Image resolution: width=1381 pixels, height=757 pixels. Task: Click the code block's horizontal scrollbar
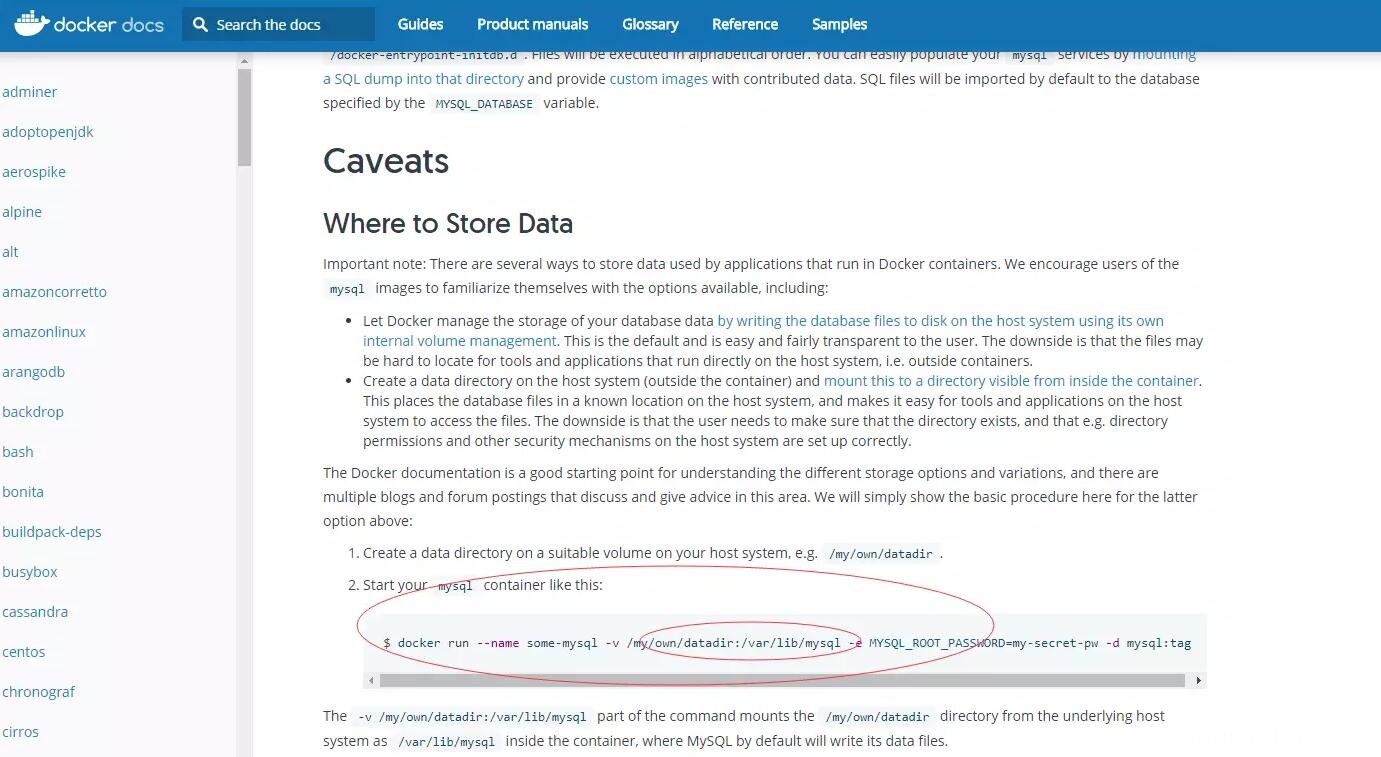[x=780, y=679]
